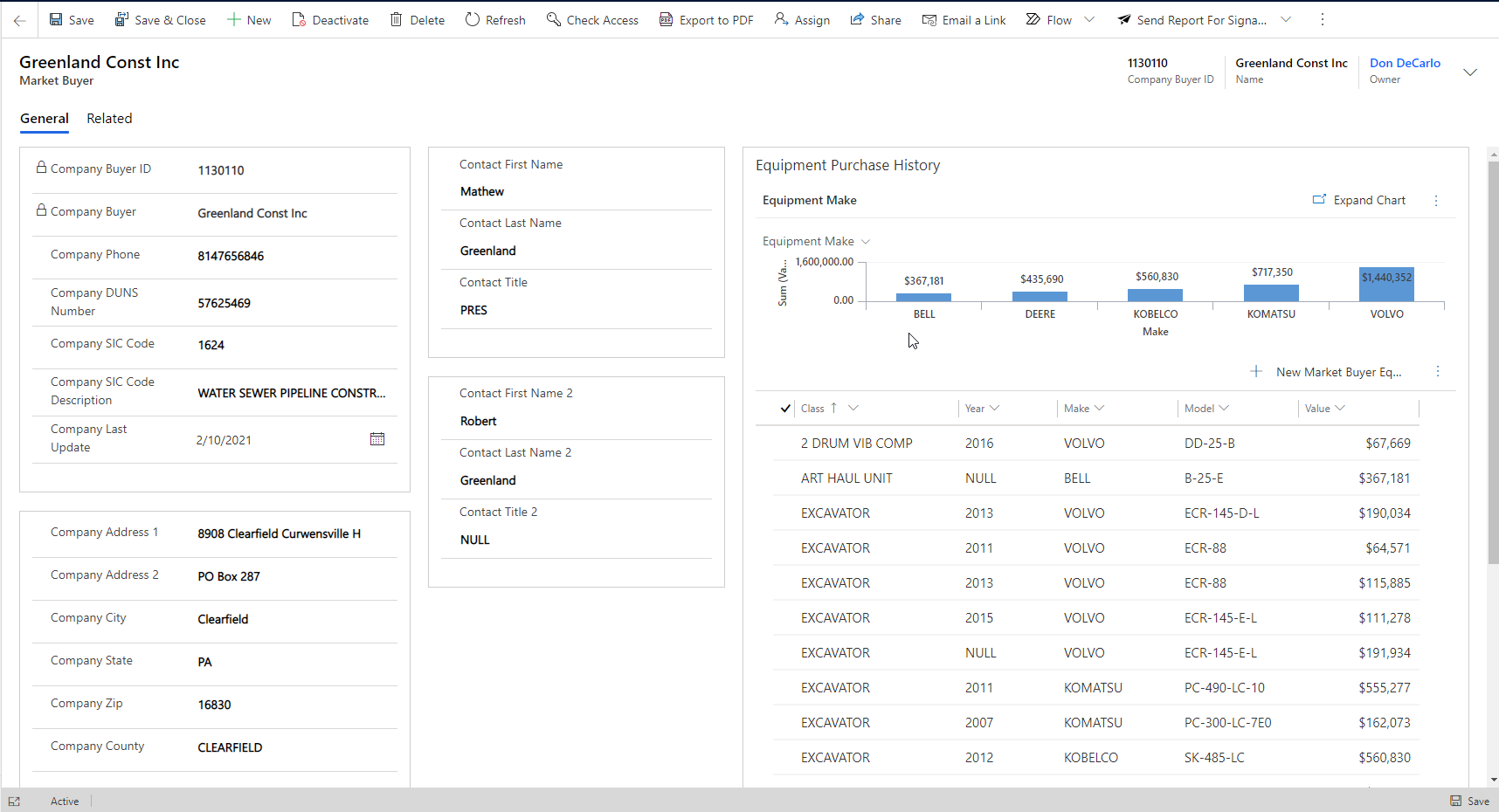Open the Equipment Make chart selector dropdown
The height and width of the screenshot is (812, 1499).
(817, 241)
